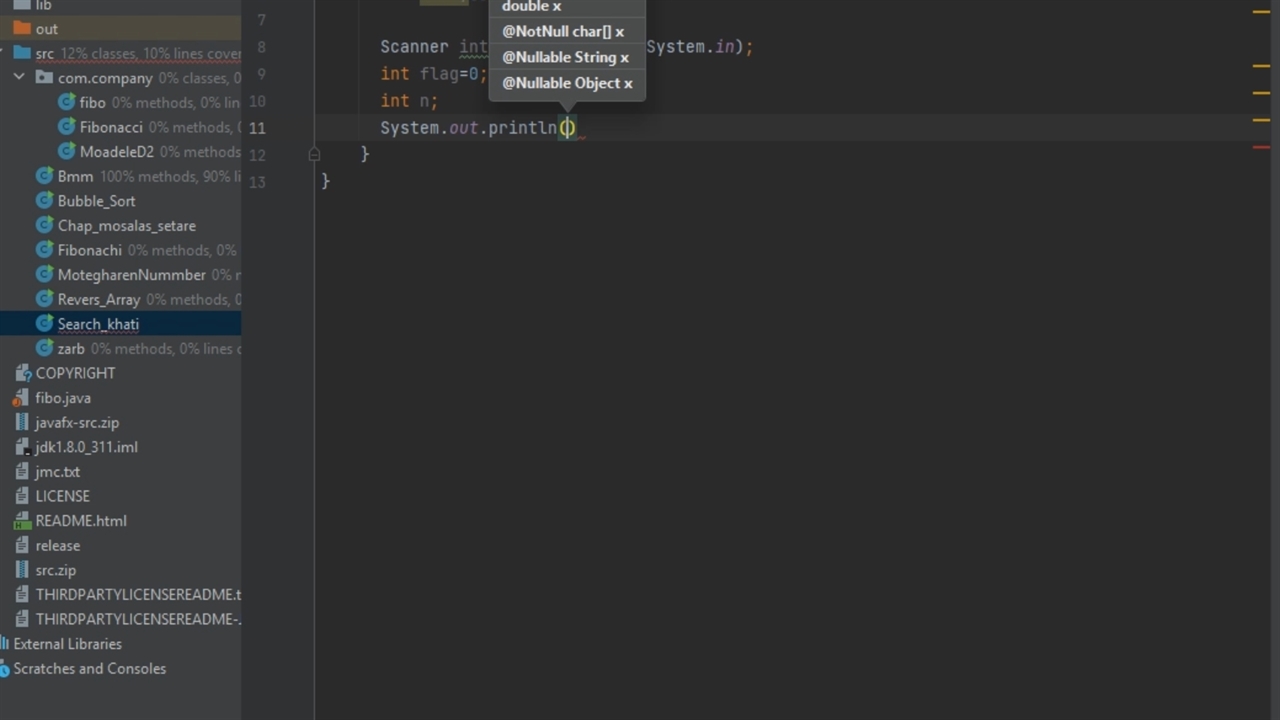Click the fibo.java file icon
1280x720 pixels.
click(22, 398)
